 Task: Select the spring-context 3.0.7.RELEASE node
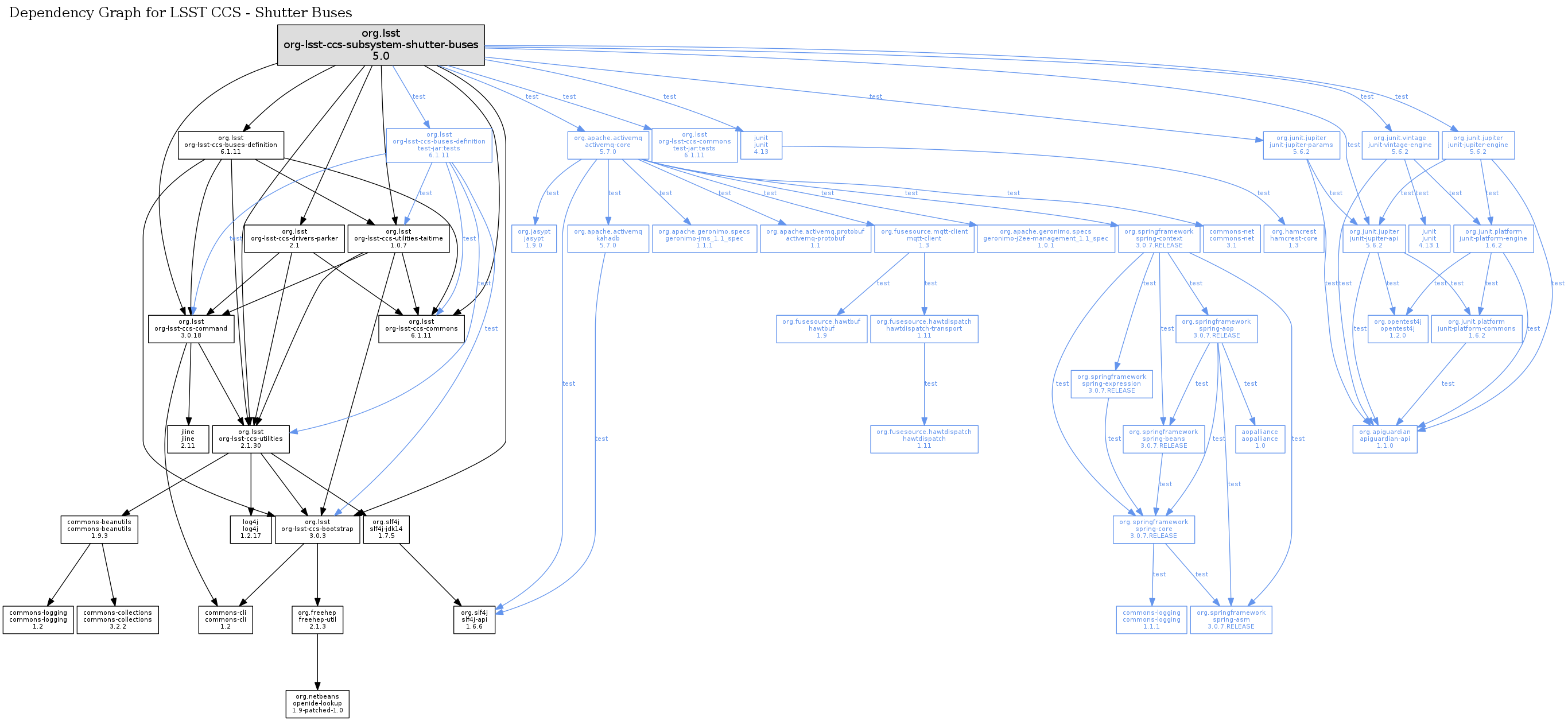click(x=1158, y=239)
